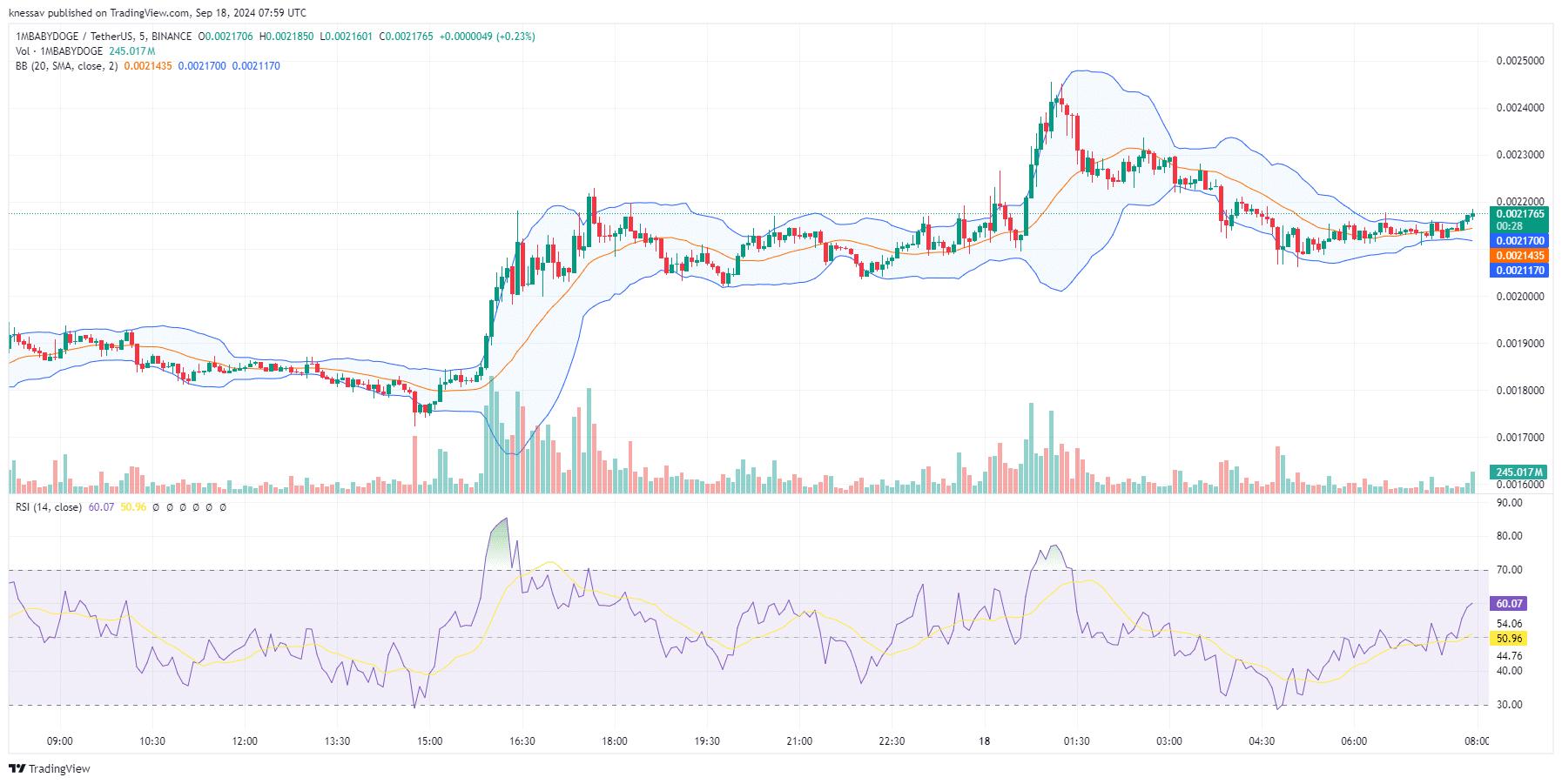The height and width of the screenshot is (784, 1562).
Task: Click the 0.0019000 price axis label
Action: [x=1520, y=344]
